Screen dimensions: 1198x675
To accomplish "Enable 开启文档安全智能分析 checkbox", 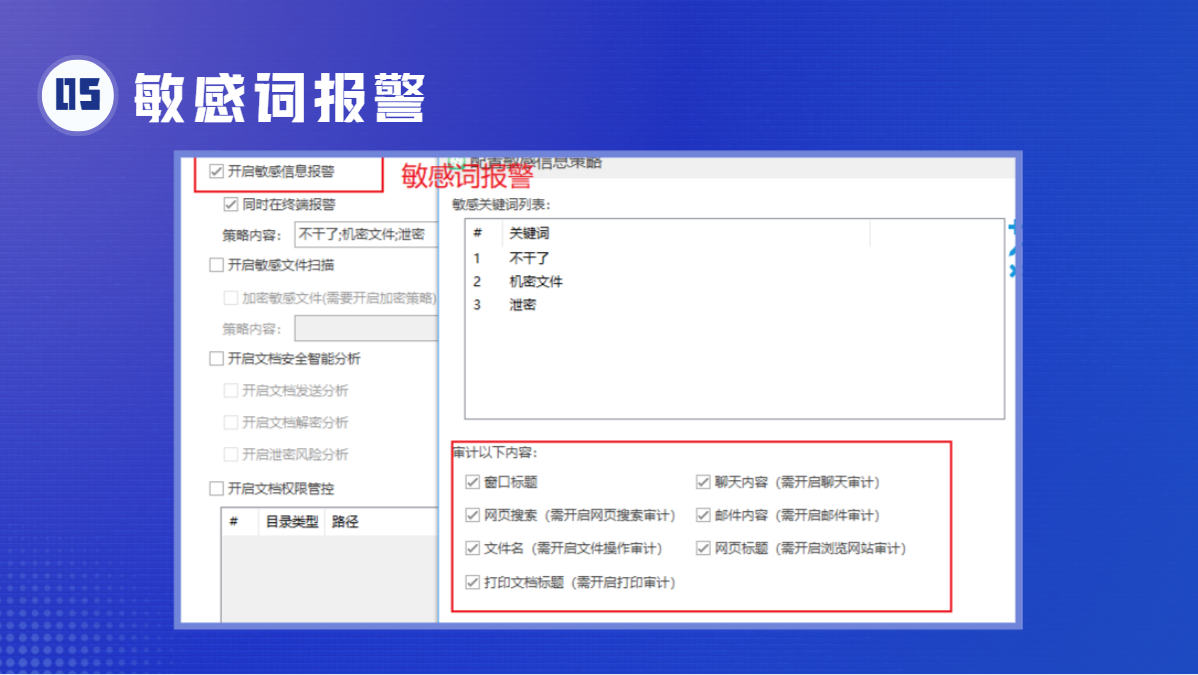I will tap(216, 358).
